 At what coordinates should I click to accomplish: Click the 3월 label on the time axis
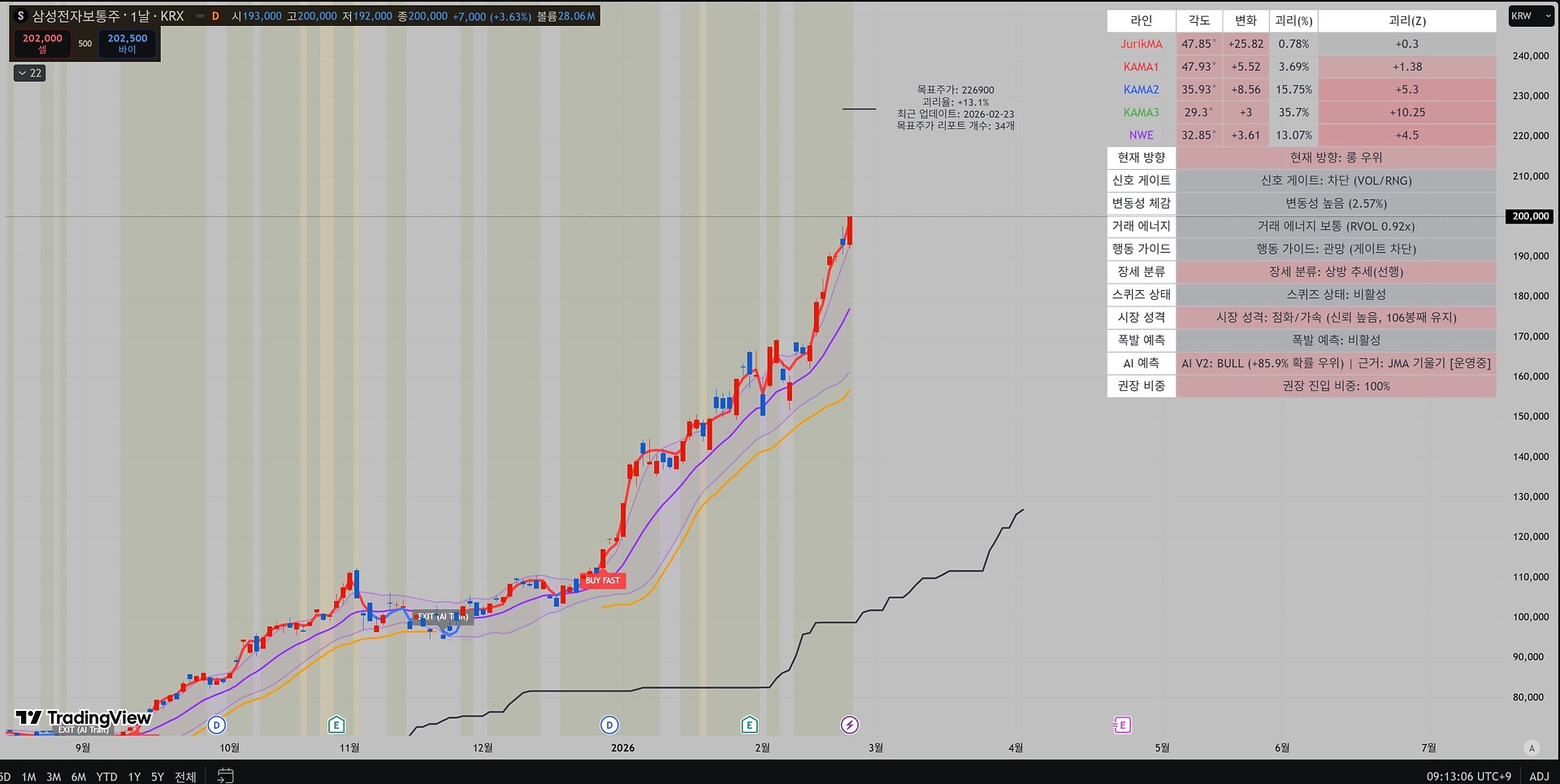876,747
